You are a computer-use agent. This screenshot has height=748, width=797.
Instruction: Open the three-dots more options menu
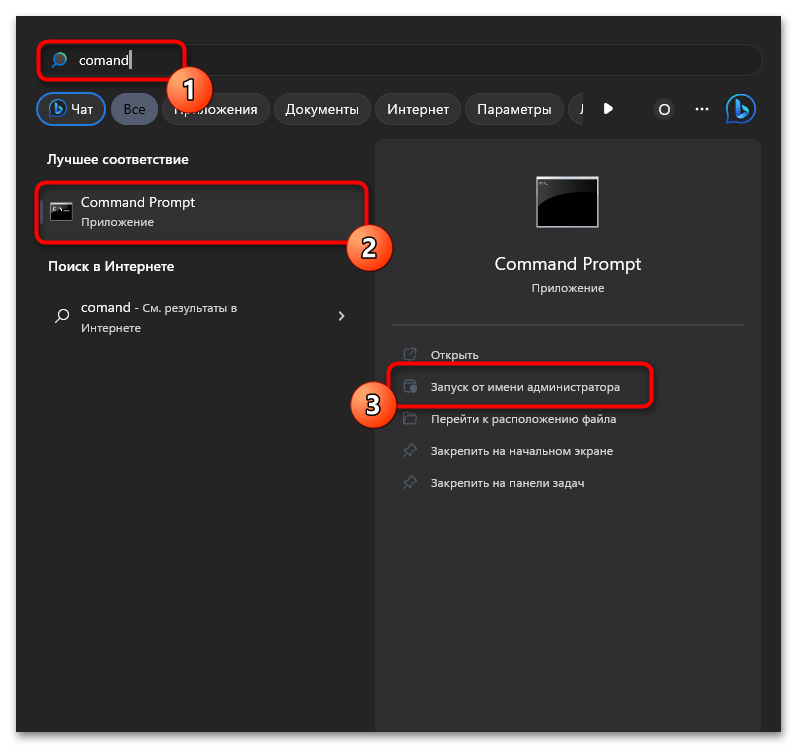pyautogui.click(x=701, y=109)
